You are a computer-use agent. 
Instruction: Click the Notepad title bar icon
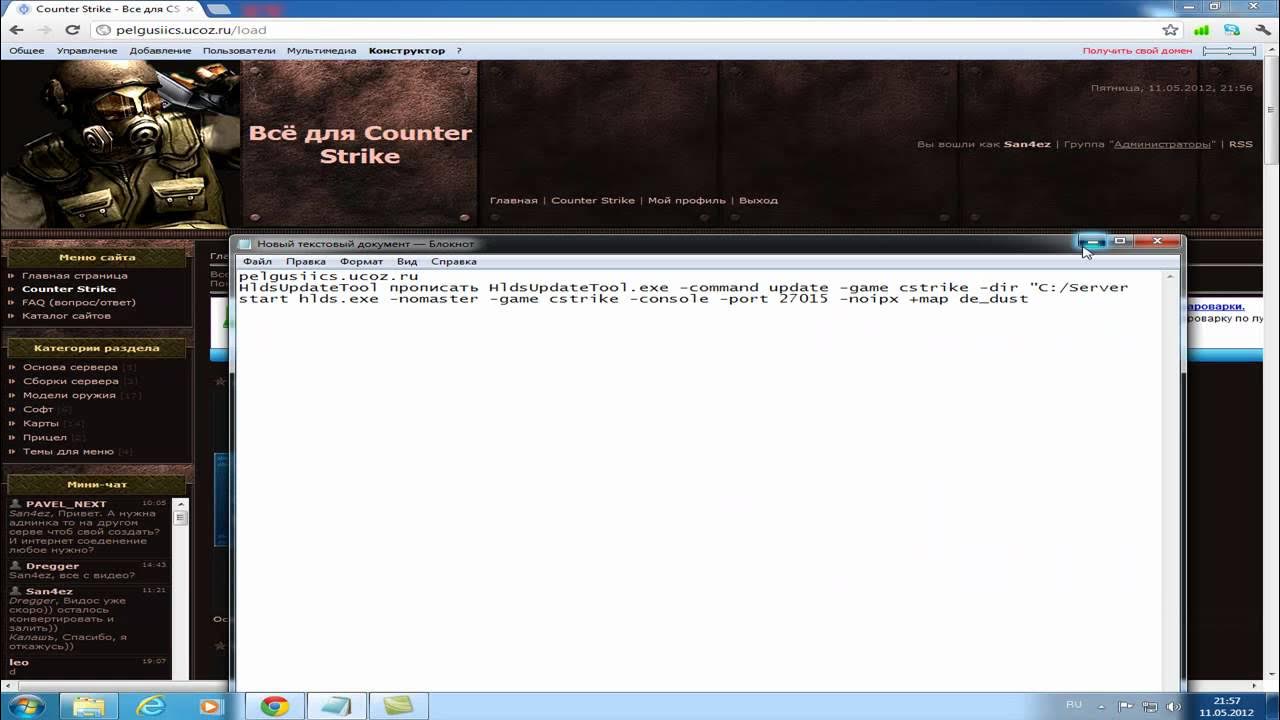tap(245, 244)
